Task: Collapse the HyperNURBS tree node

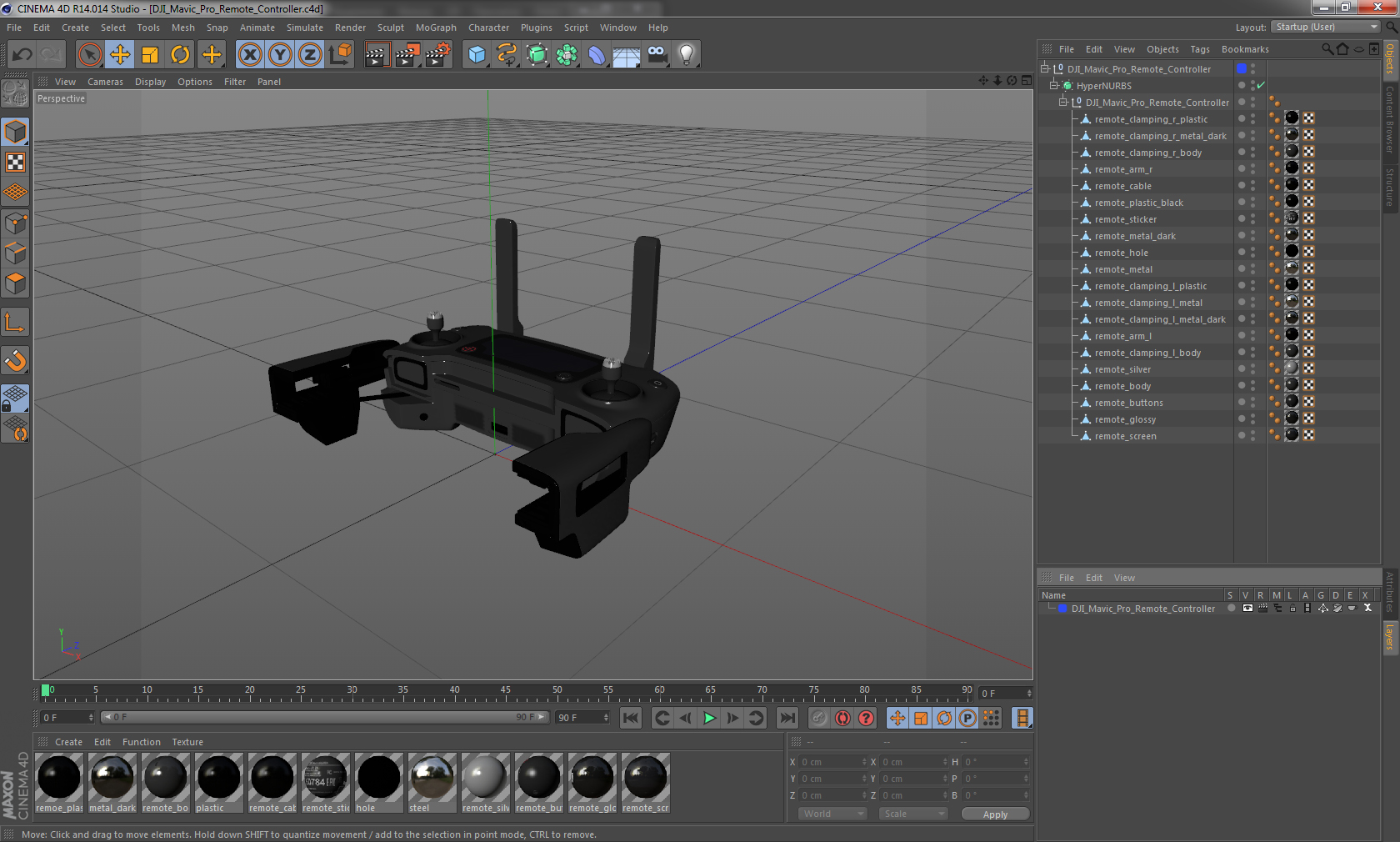Action: click(1053, 85)
